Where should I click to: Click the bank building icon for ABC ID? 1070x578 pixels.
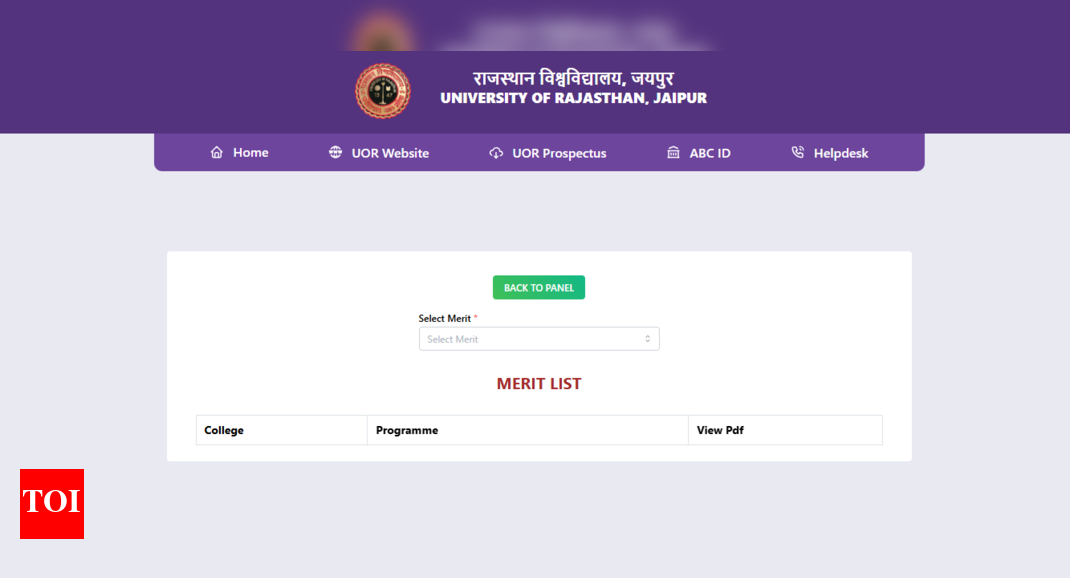coord(673,153)
